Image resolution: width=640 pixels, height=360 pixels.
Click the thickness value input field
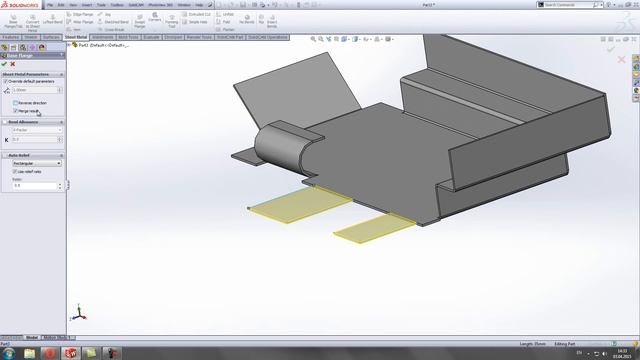click(35, 90)
